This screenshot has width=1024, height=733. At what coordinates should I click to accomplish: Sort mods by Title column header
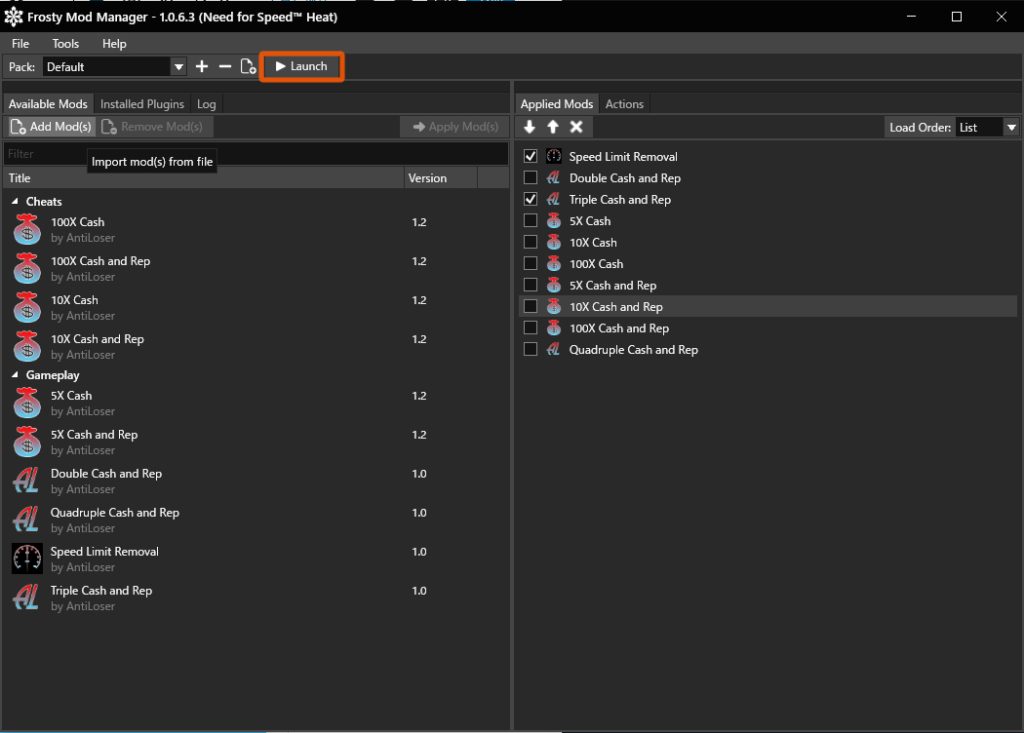pos(204,178)
